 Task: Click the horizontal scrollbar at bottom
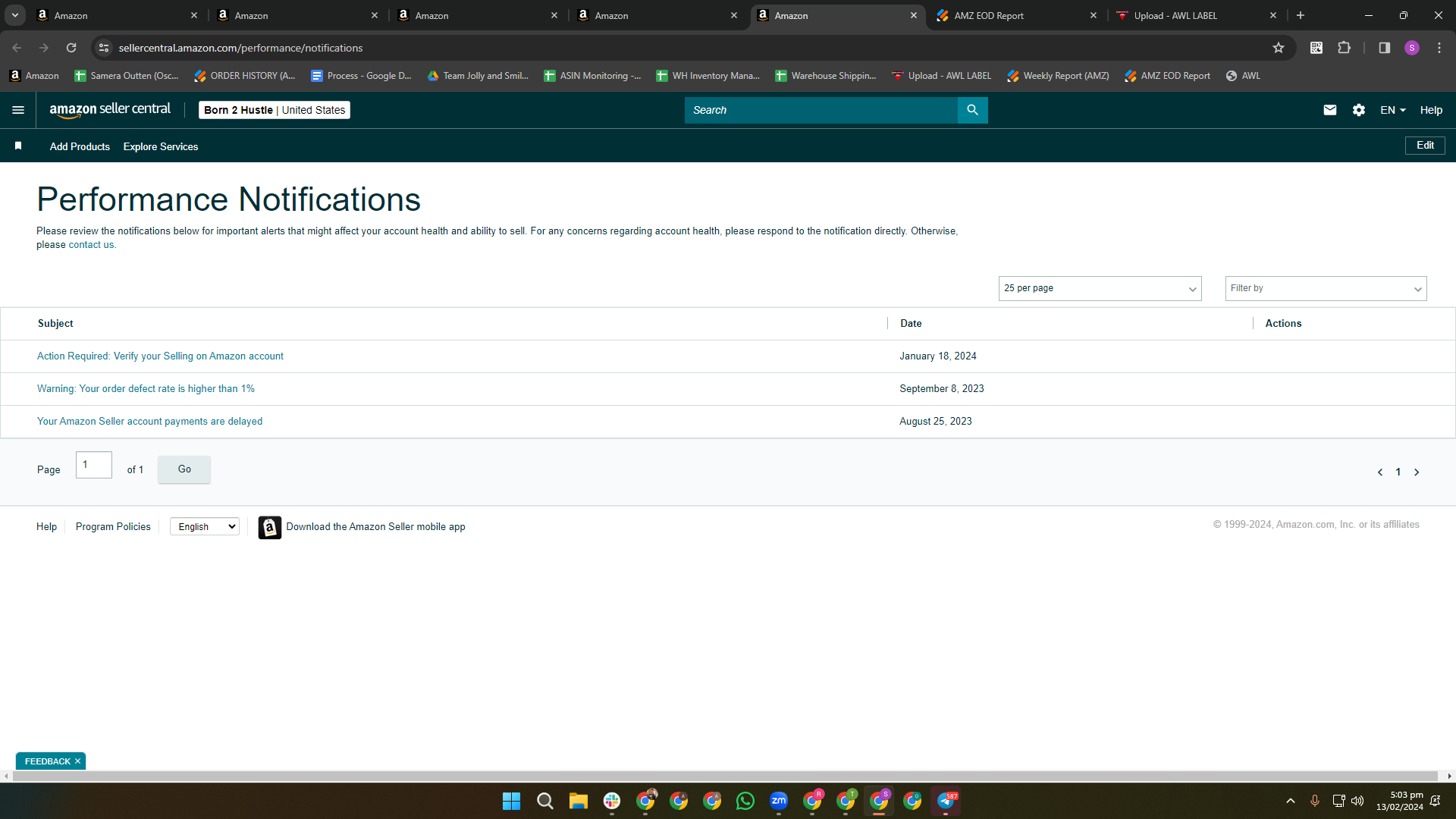[x=725, y=776]
